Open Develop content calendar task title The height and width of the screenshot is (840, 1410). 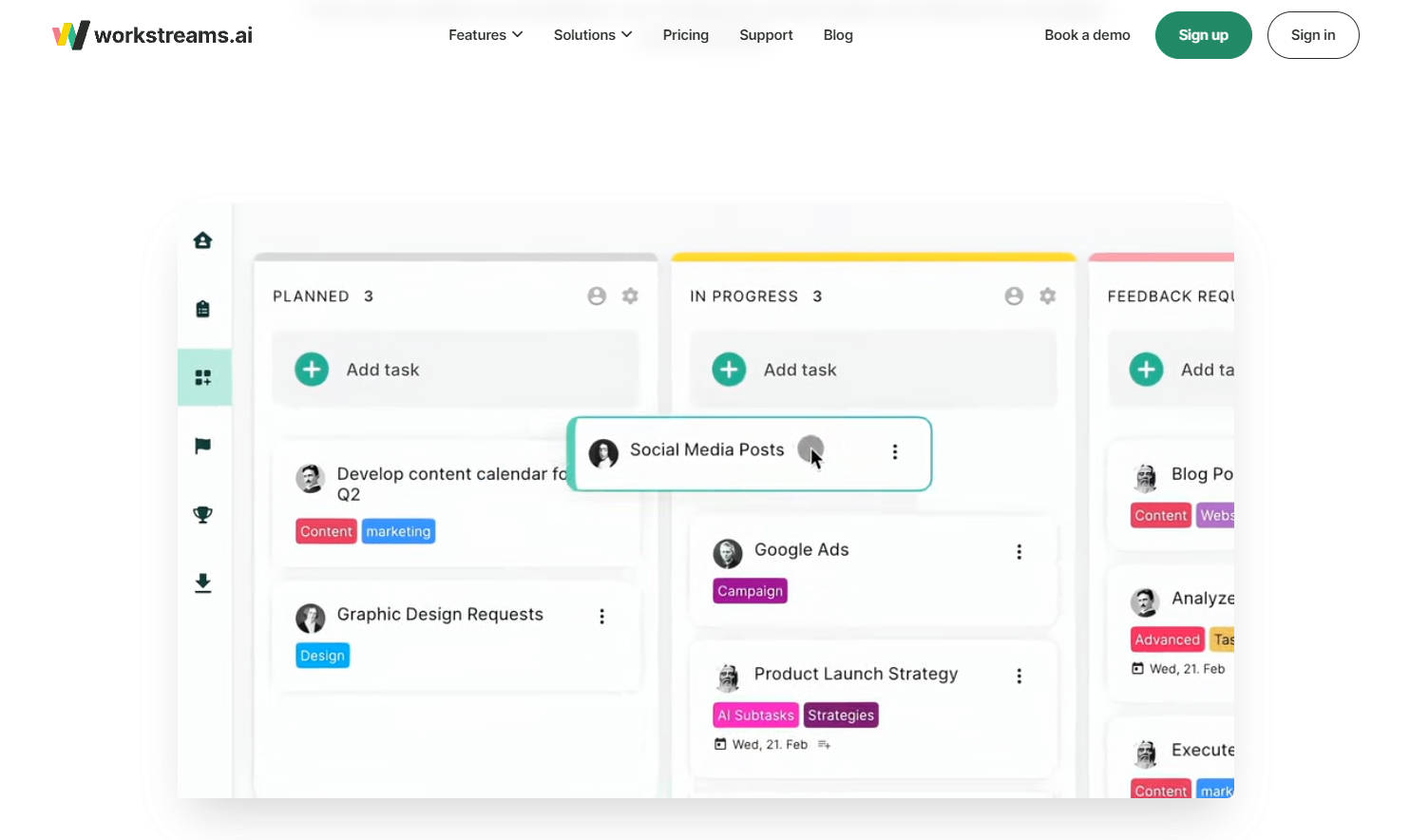tap(451, 484)
